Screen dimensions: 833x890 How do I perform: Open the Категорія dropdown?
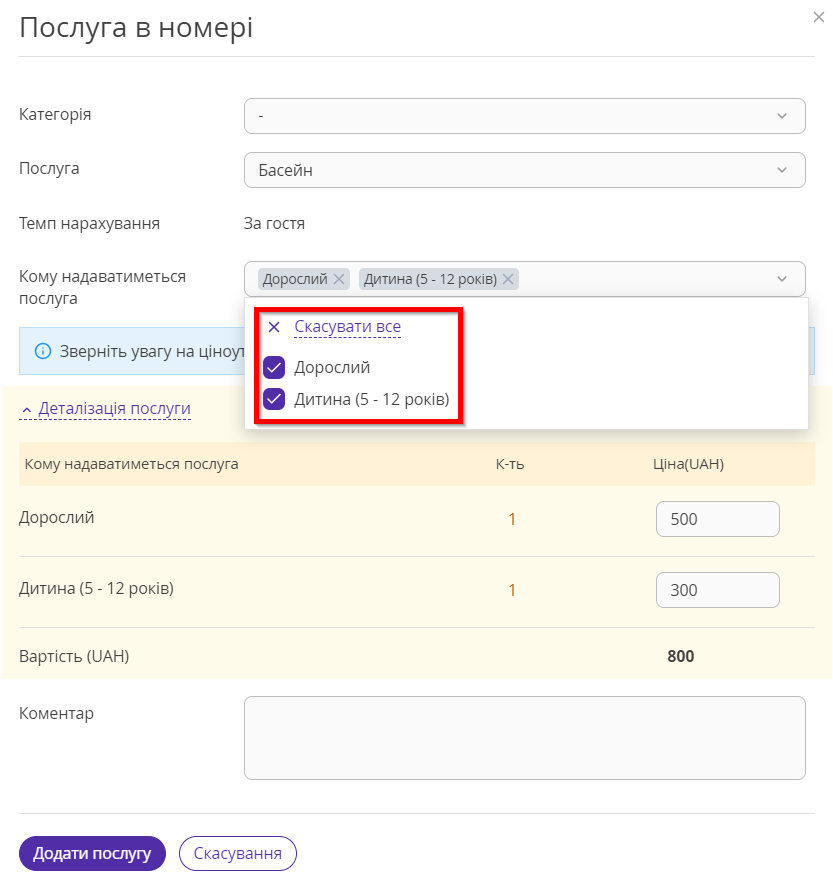(524, 116)
